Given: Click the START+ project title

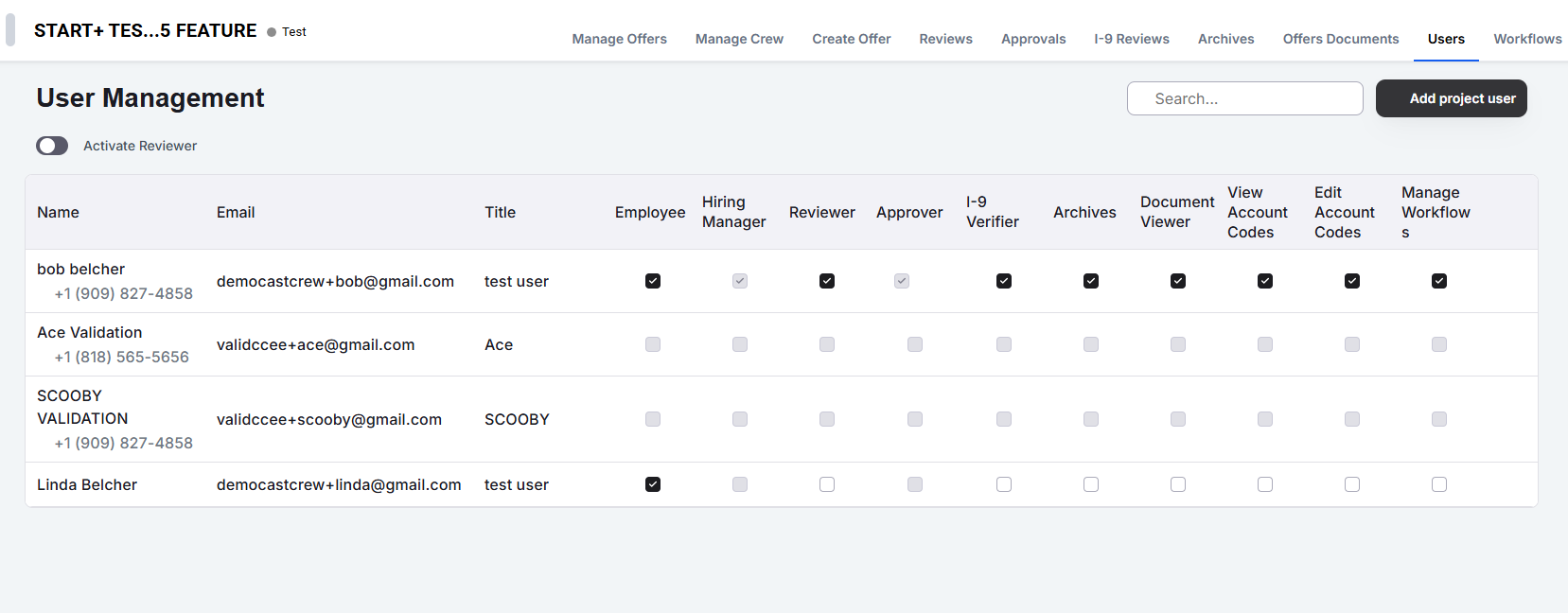Looking at the screenshot, I should tap(145, 30).
